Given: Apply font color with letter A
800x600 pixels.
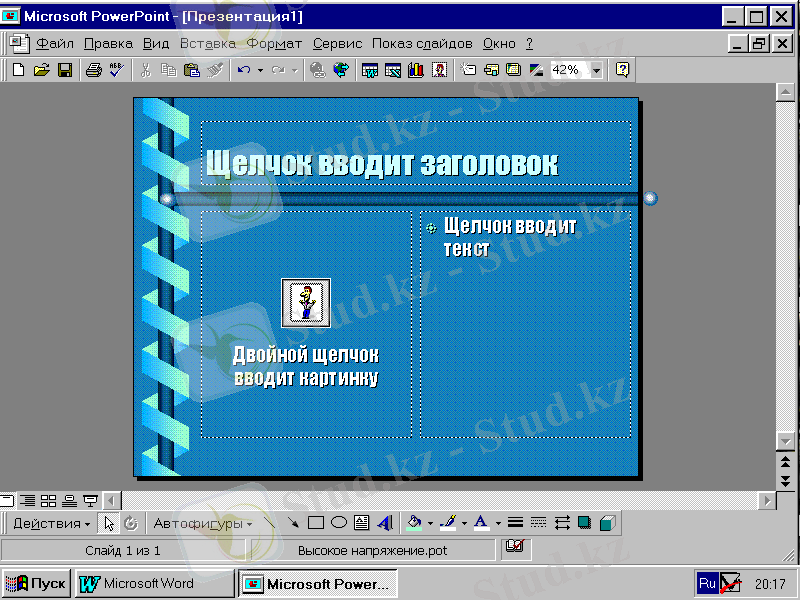Looking at the screenshot, I should click(x=481, y=523).
